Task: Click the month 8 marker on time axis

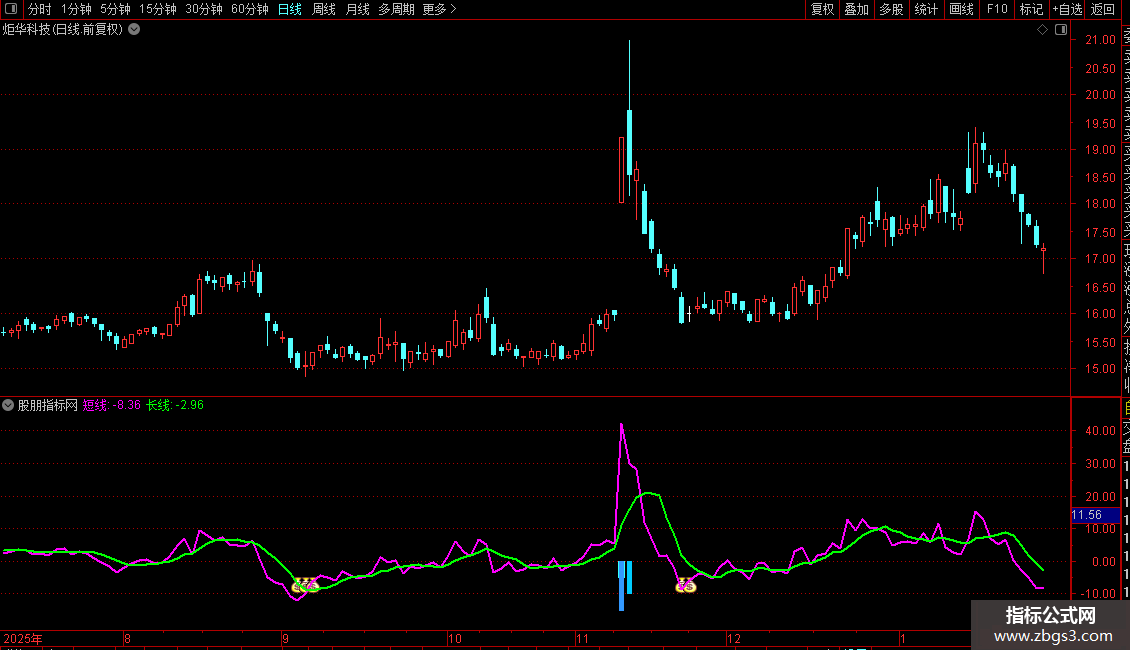Action: (128, 638)
